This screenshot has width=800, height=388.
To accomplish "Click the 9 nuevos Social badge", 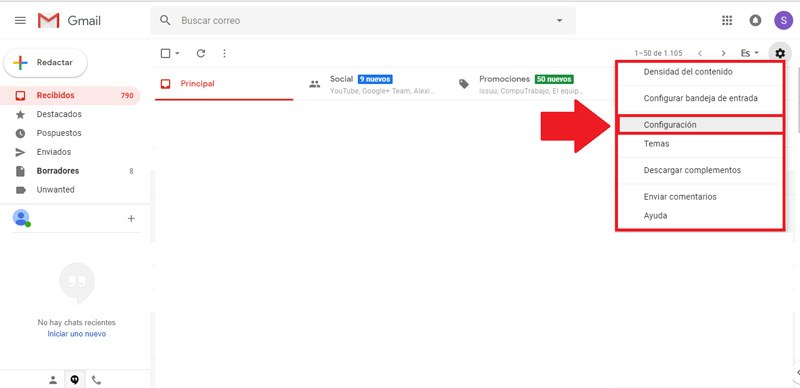I will tap(375, 79).
